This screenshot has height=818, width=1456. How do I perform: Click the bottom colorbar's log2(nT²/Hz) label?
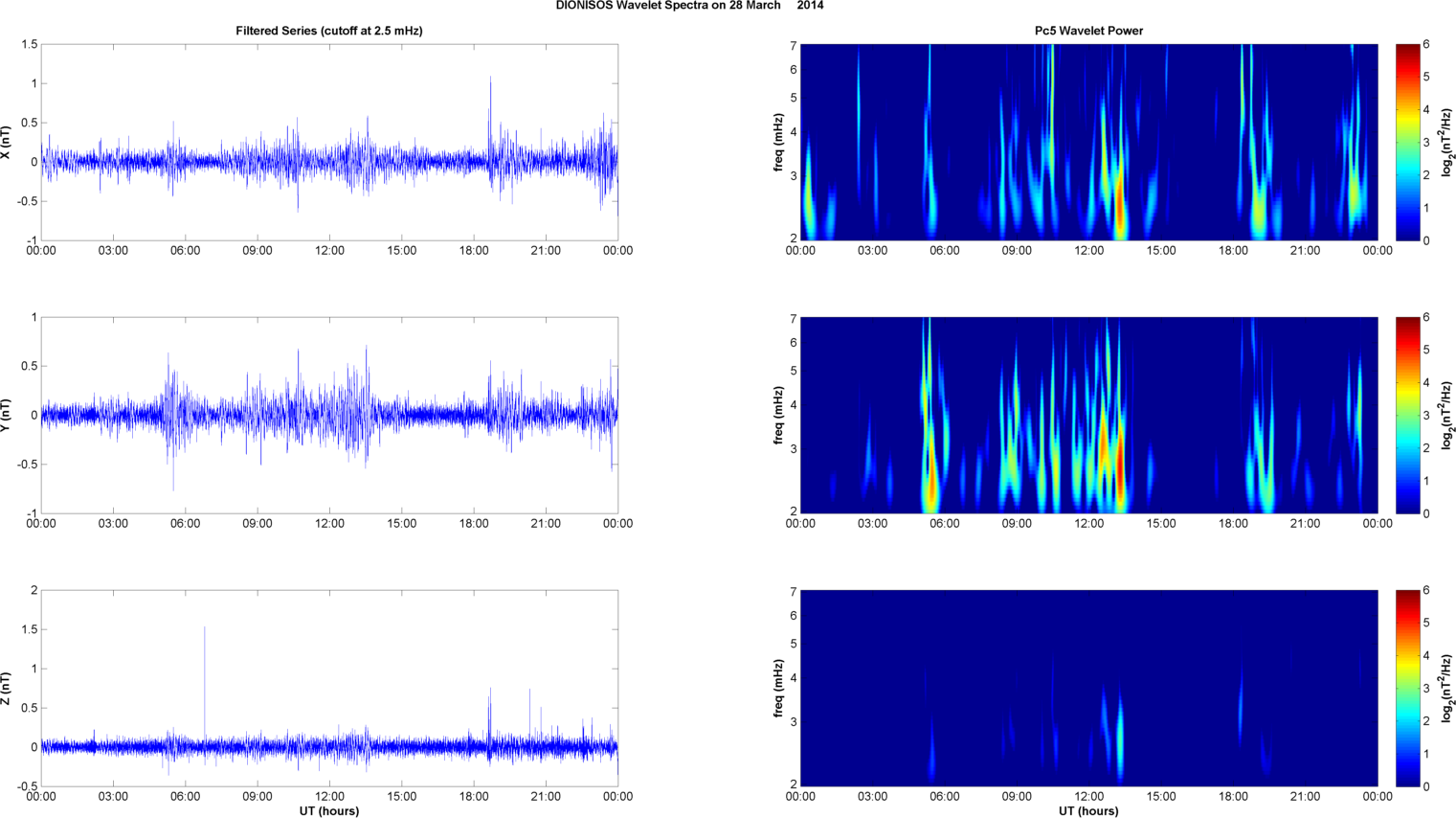(1447, 688)
